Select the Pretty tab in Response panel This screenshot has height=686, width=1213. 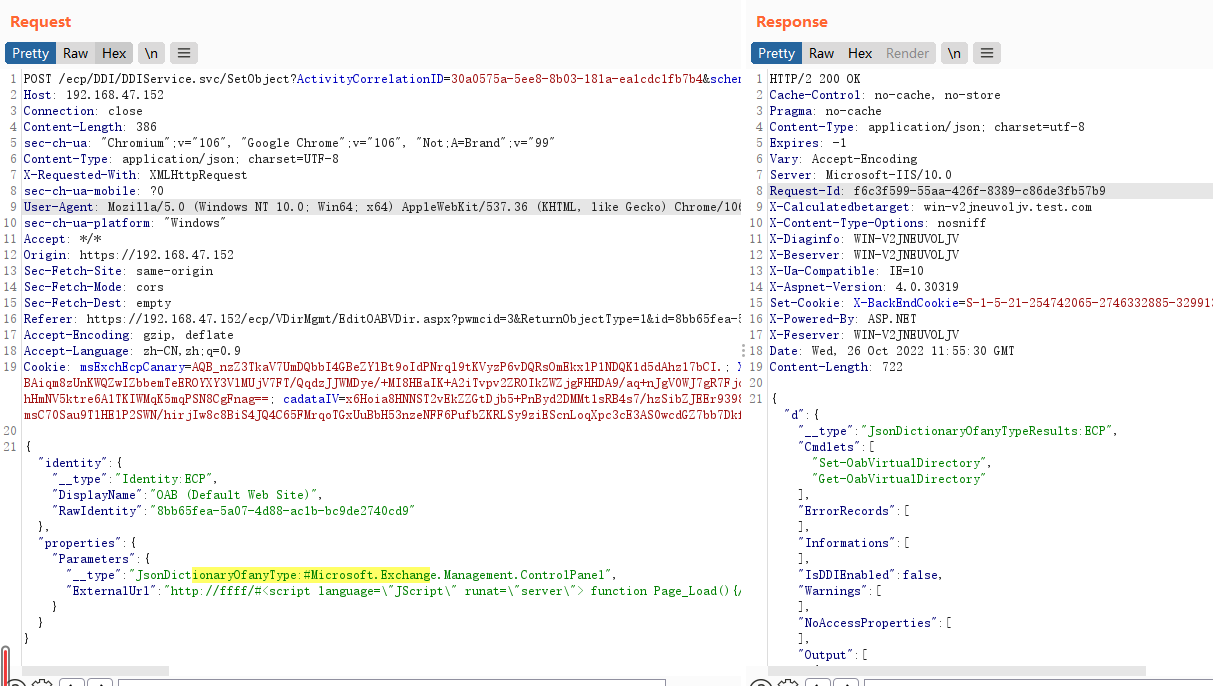click(x=776, y=53)
